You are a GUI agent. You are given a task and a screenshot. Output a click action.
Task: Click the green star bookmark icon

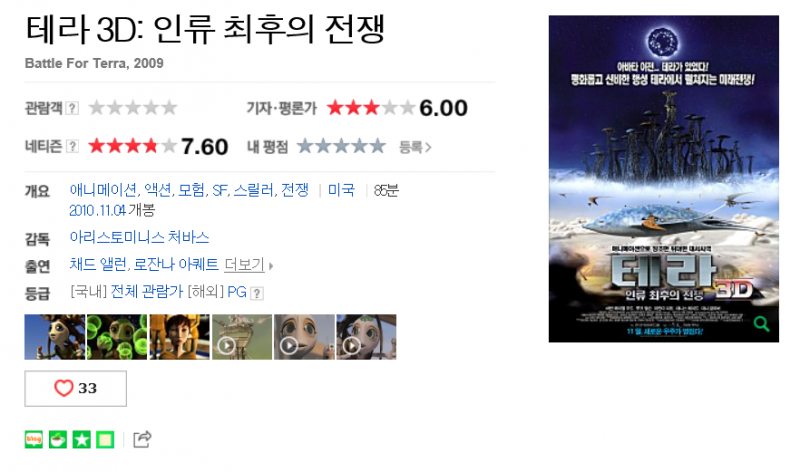coord(82,439)
